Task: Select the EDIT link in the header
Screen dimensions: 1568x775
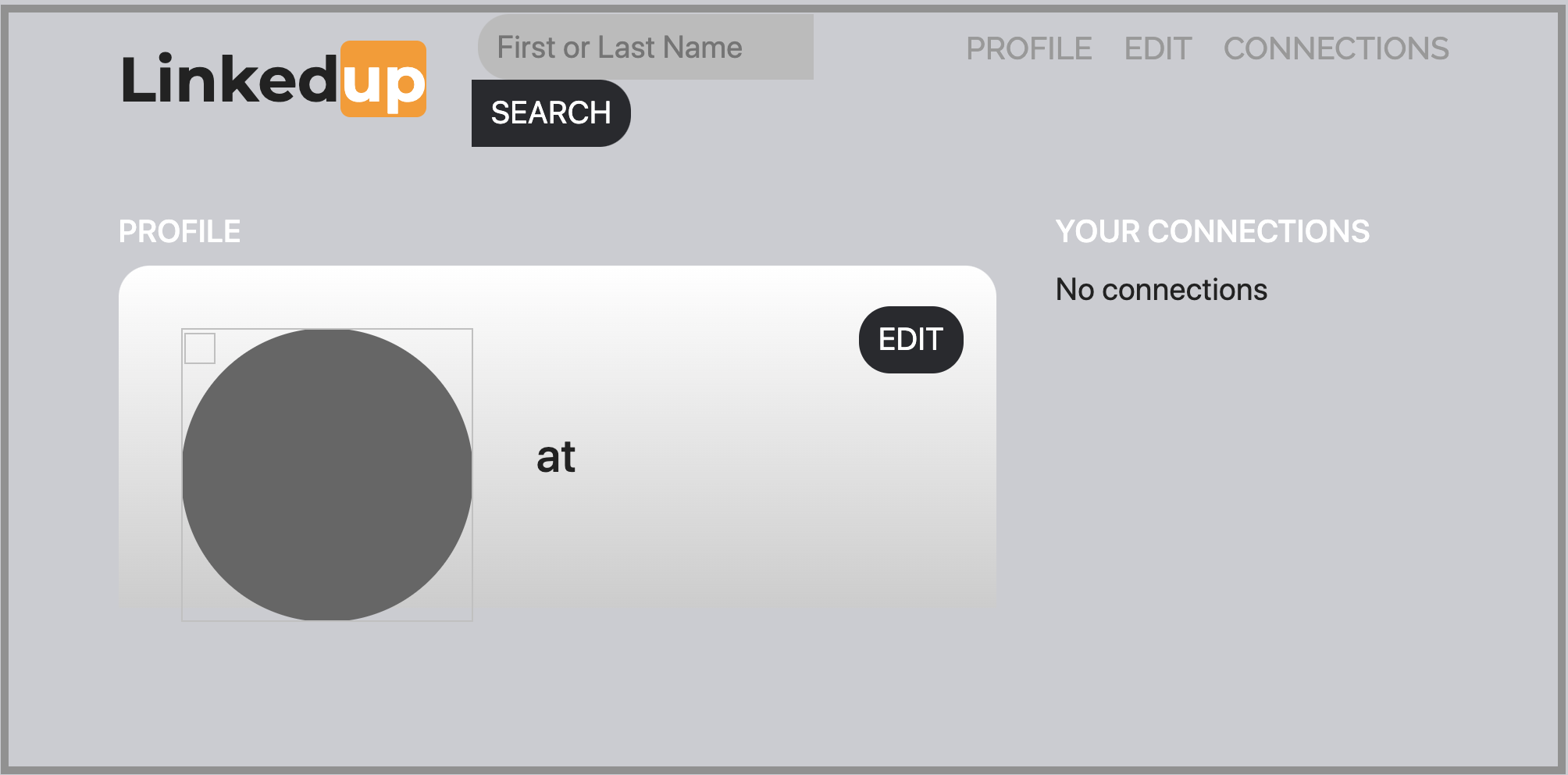Action: (1157, 48)
